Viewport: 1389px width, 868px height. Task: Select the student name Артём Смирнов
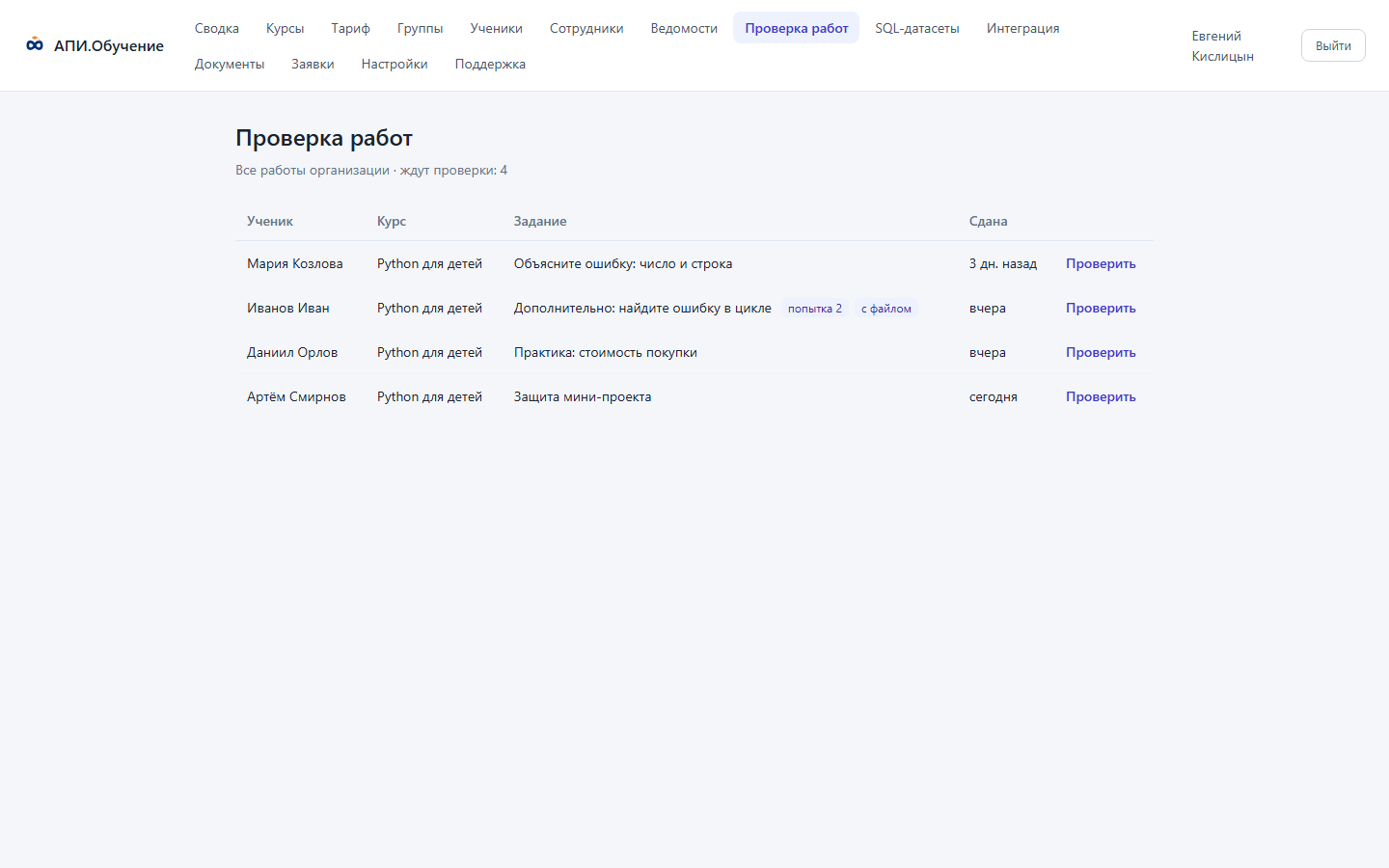[296, 396]
